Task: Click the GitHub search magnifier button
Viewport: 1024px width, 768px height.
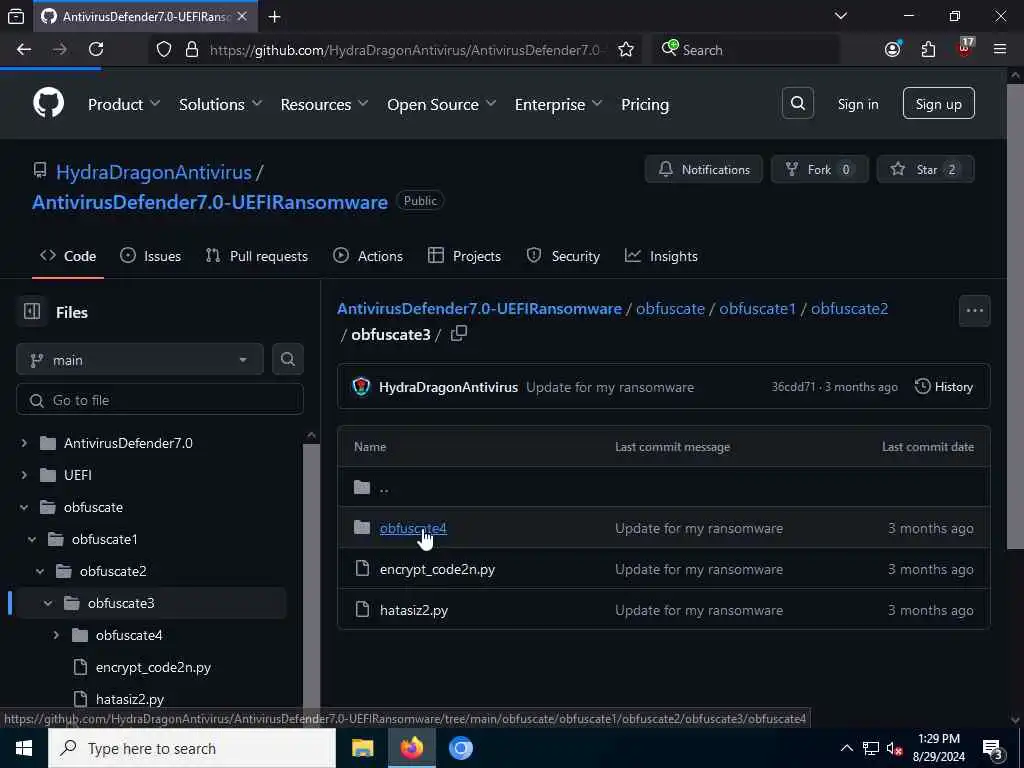Action: click(797, 103)
